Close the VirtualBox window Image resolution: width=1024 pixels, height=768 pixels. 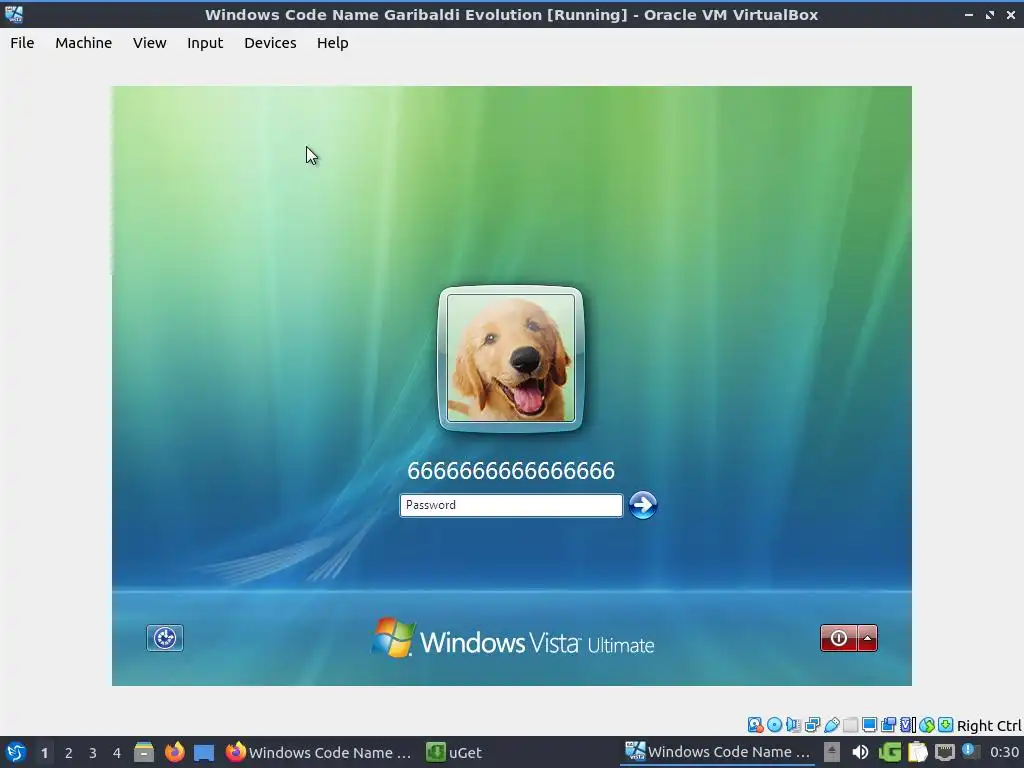[x=1011, y=14]
